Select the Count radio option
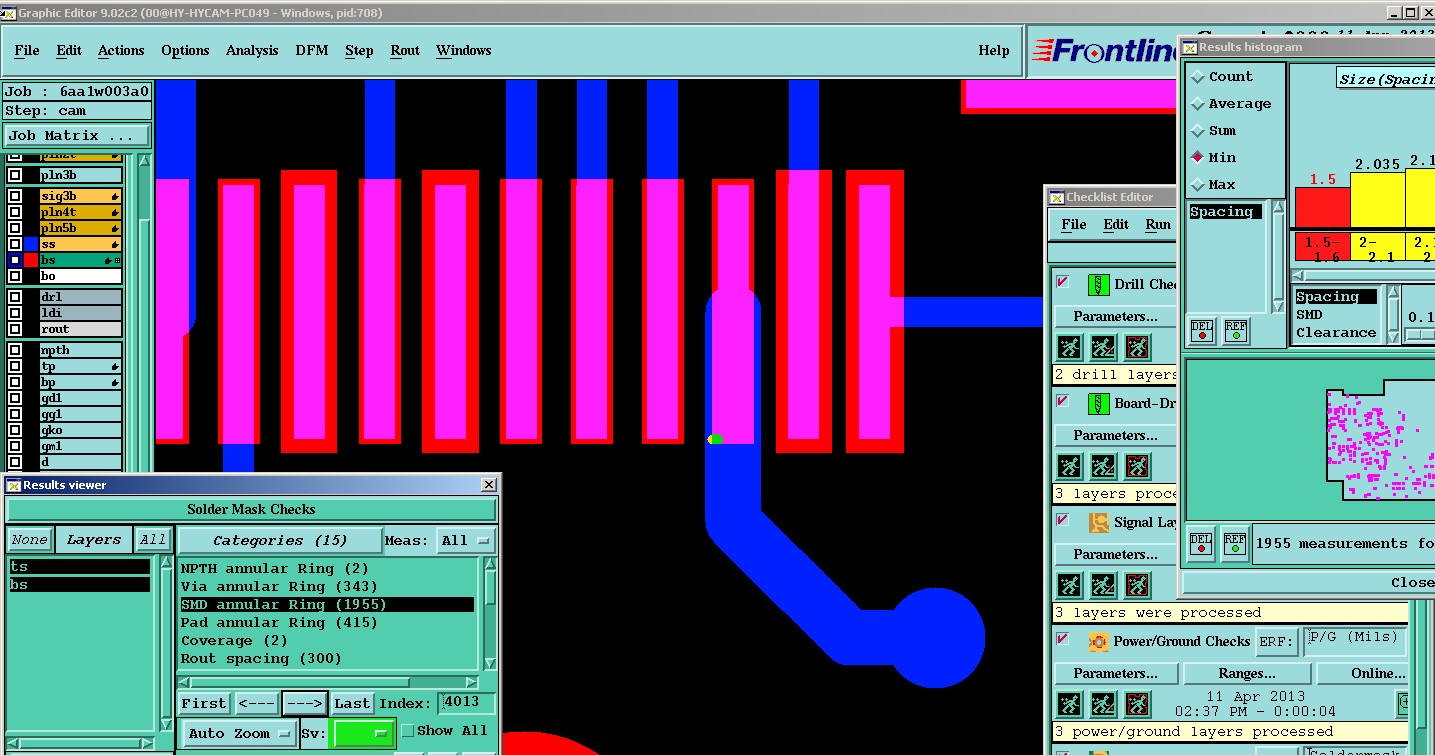 [x=1198, y=77]
